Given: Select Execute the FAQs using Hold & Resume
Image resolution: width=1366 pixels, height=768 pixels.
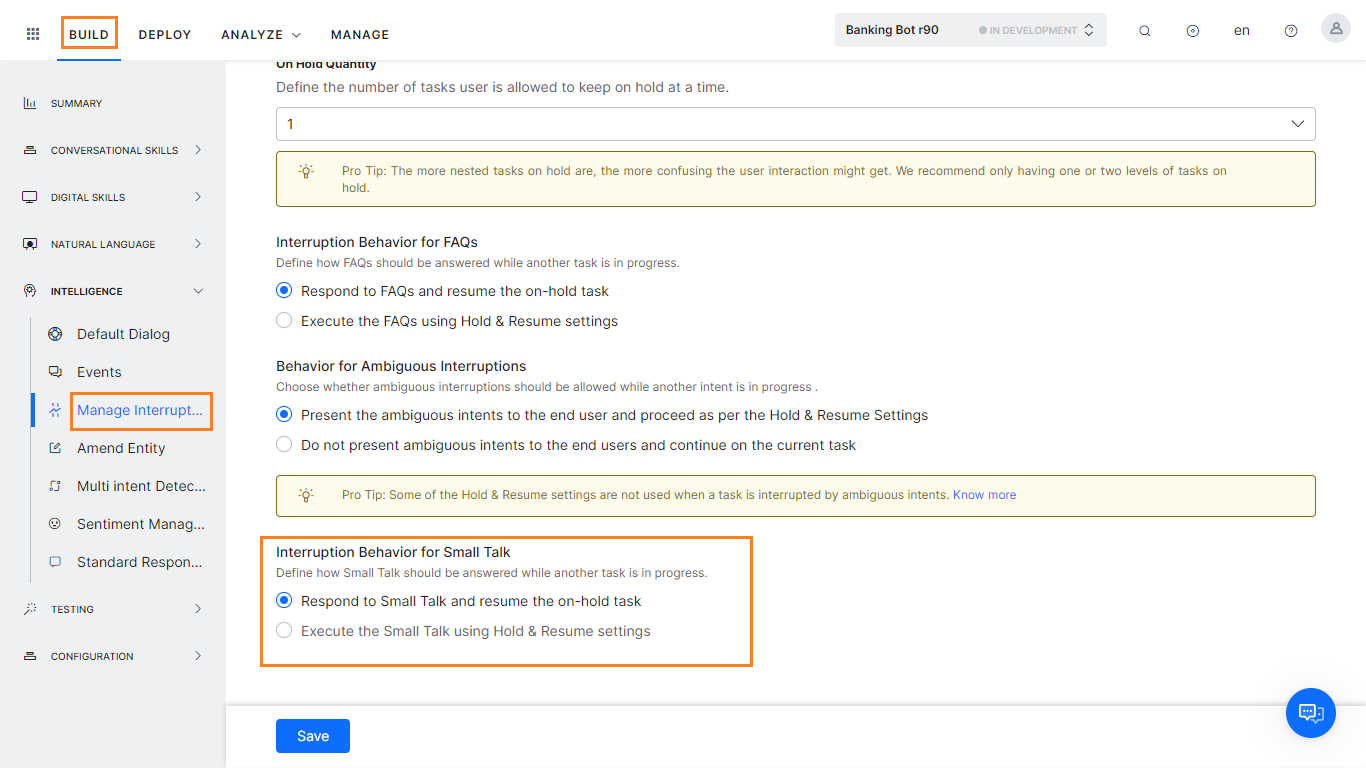Looking at the screenshot, I should point(284,321).
